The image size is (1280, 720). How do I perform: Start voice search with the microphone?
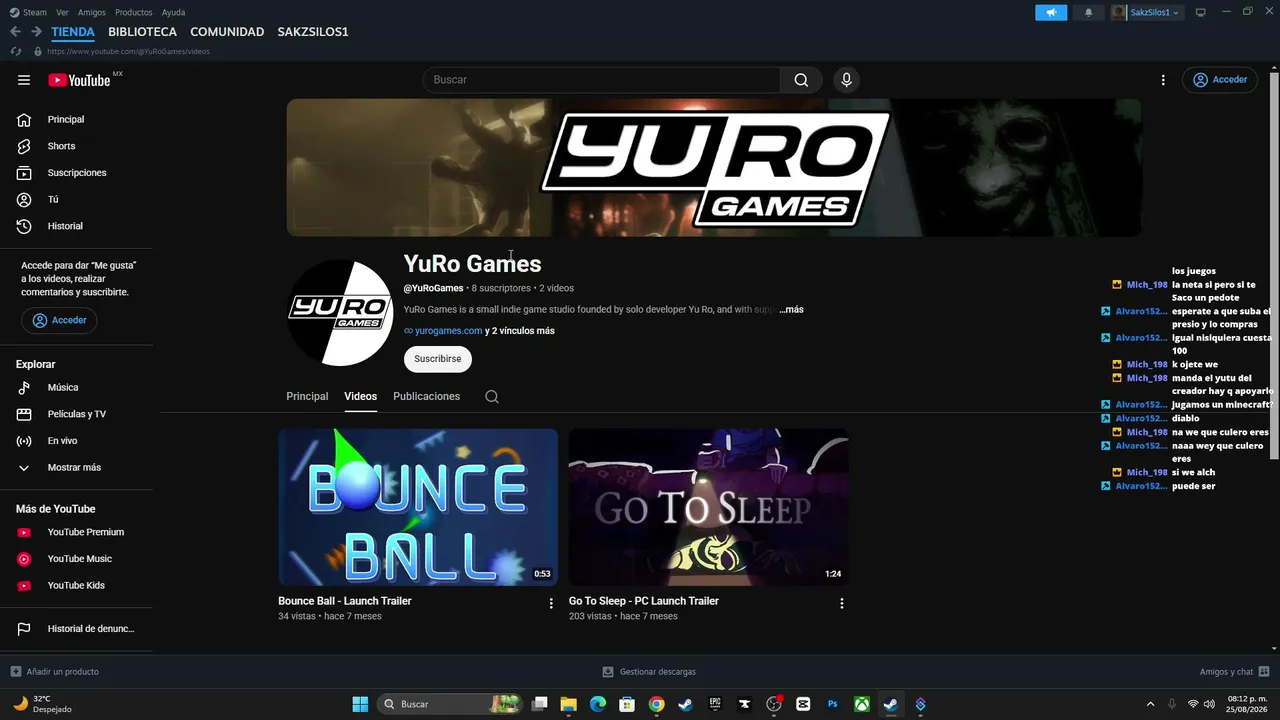847,80
